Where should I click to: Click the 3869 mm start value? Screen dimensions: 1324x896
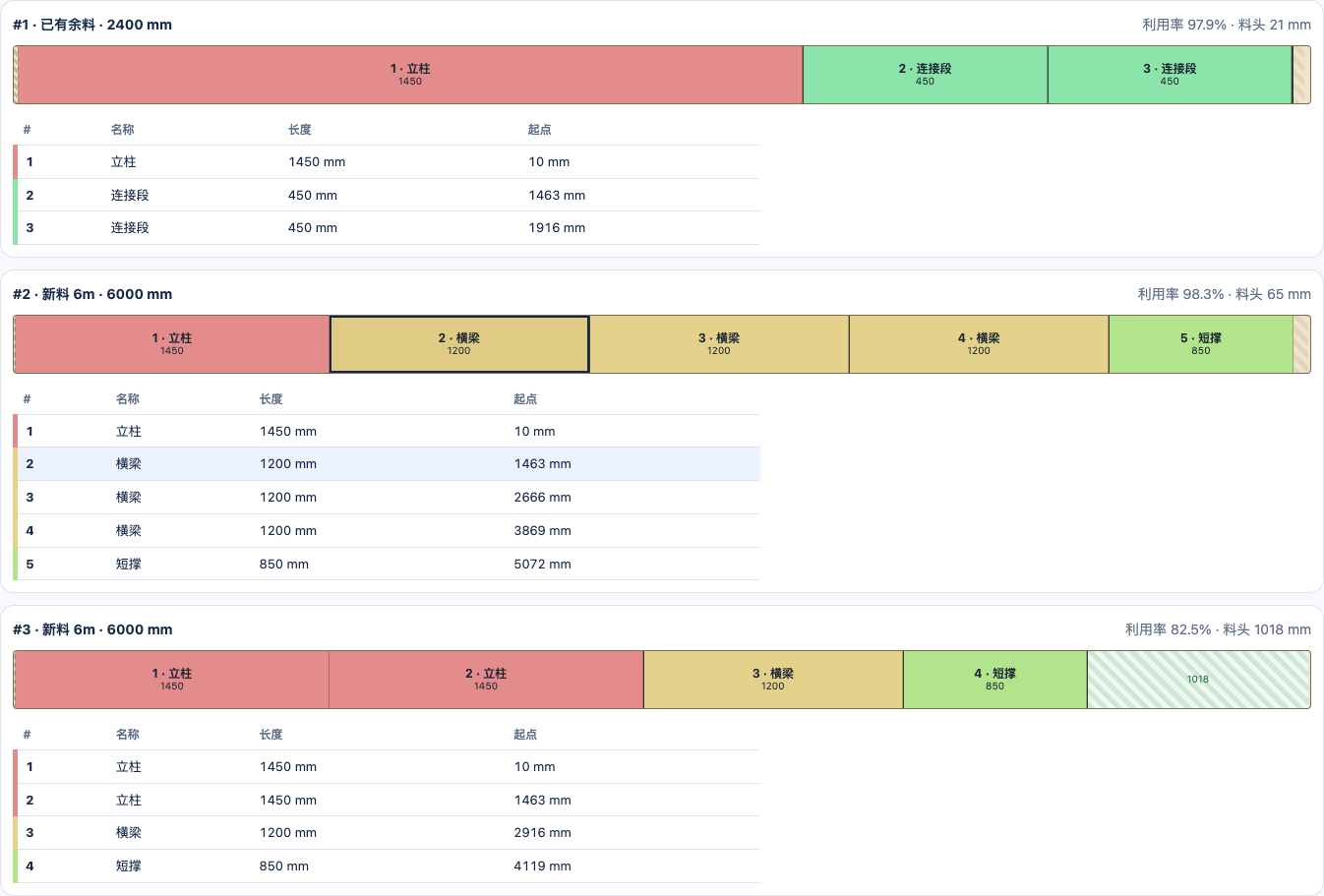[542, 530]
